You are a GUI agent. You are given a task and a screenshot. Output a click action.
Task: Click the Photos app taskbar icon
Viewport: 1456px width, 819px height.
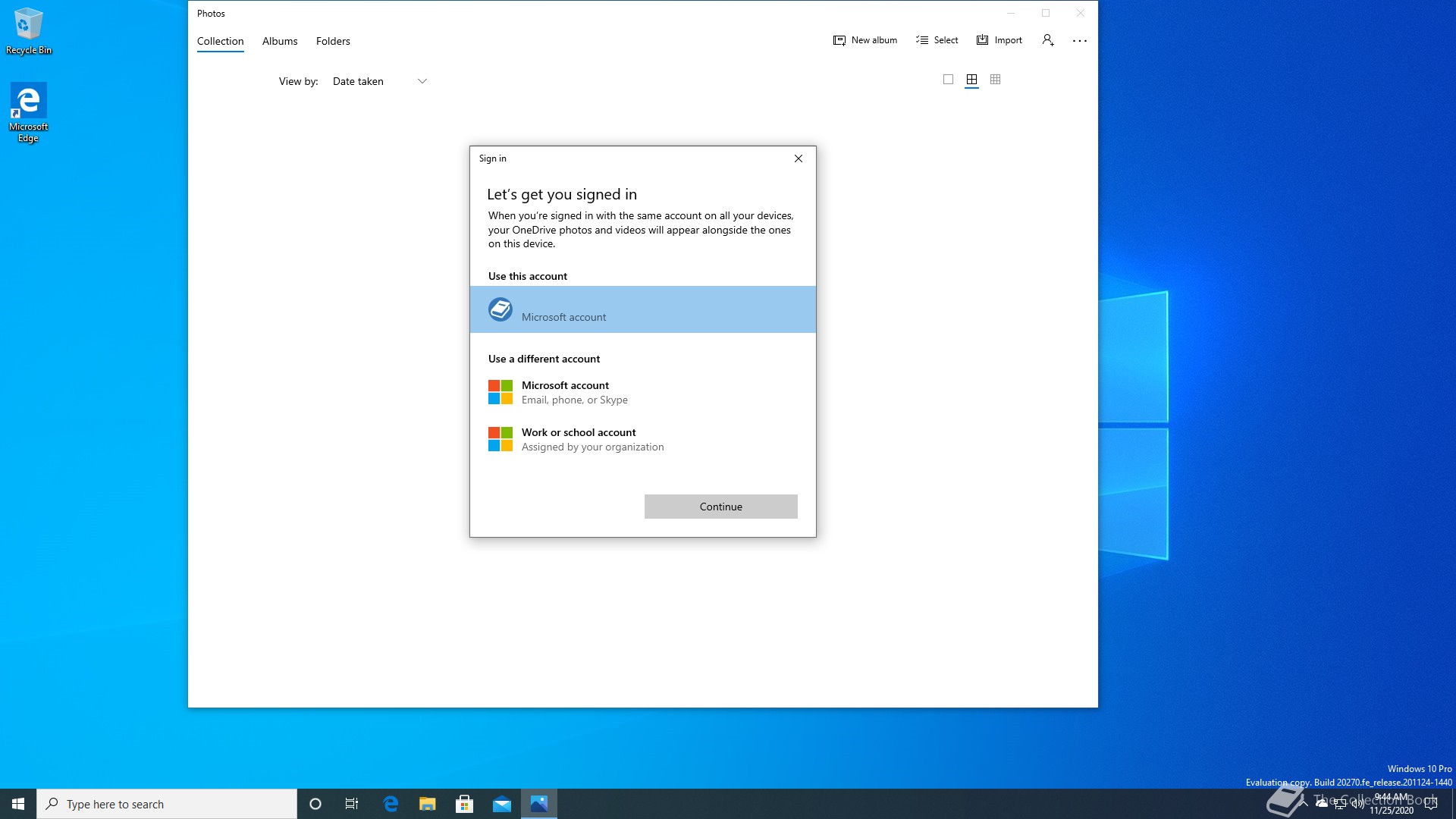(539, 804)
